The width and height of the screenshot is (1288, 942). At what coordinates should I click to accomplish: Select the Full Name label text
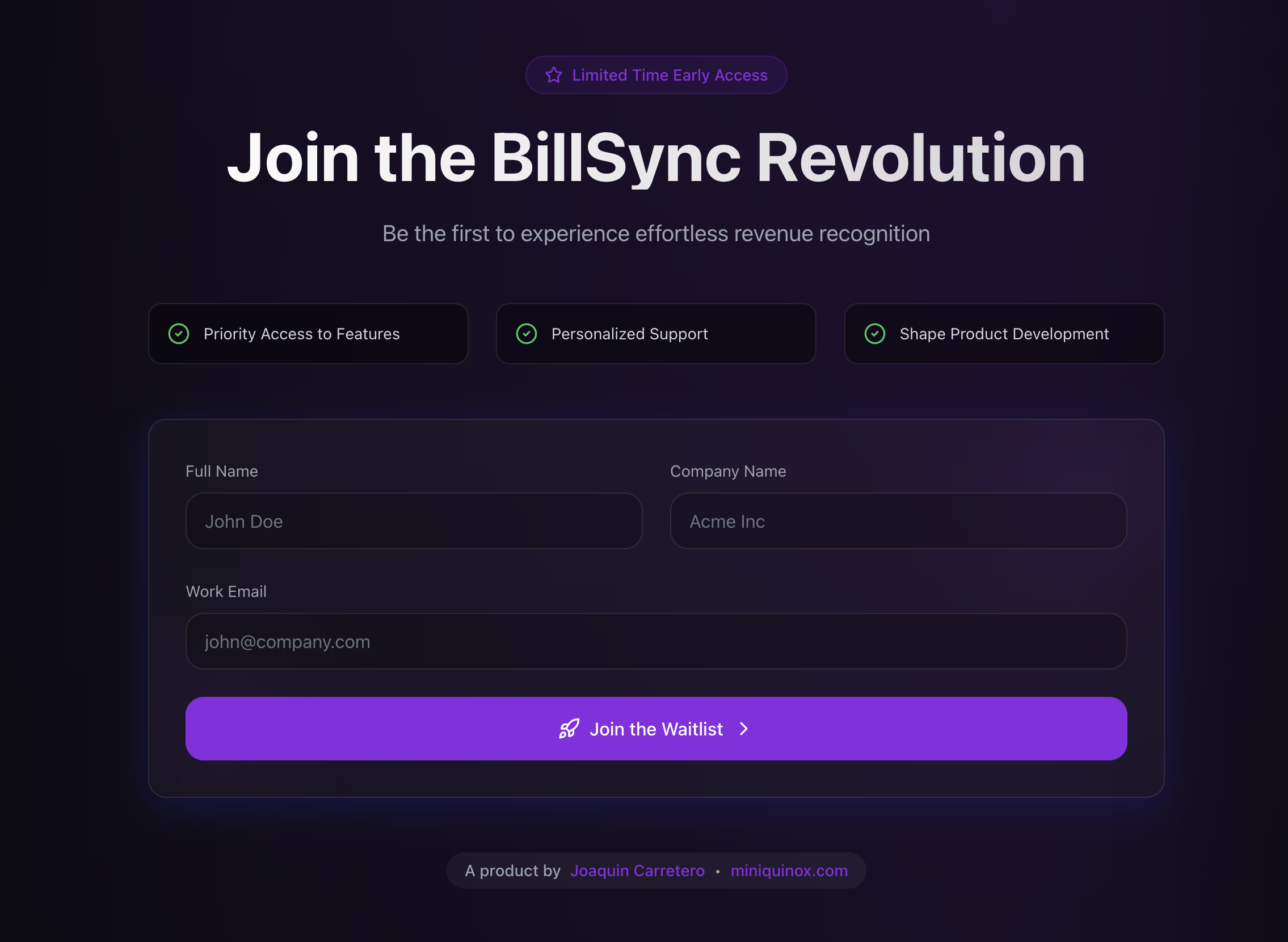point(221,471)
